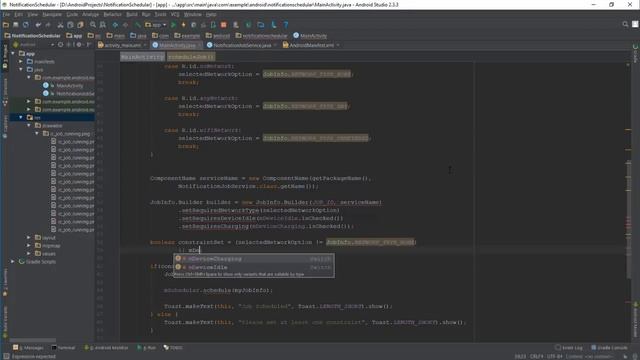Click the blue Help question mark icon
The width and height of the screenshot is (640, 360).
tap(286, 25)
